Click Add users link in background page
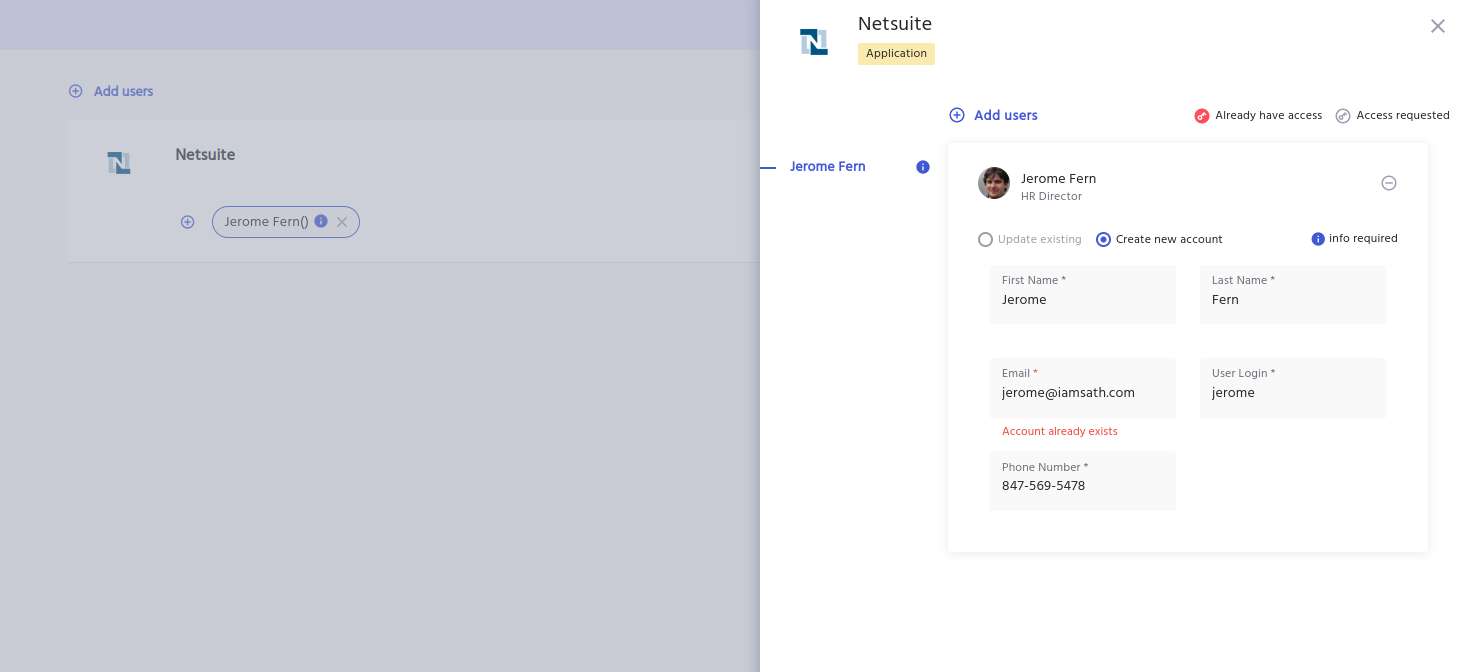 (x=123, y=91)
